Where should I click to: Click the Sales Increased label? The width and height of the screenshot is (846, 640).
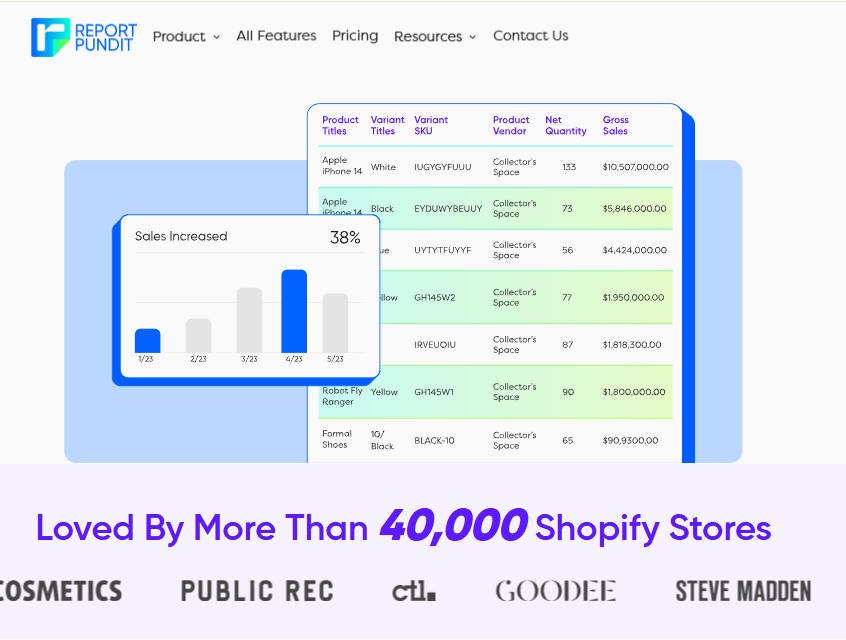tap(181, 236)
